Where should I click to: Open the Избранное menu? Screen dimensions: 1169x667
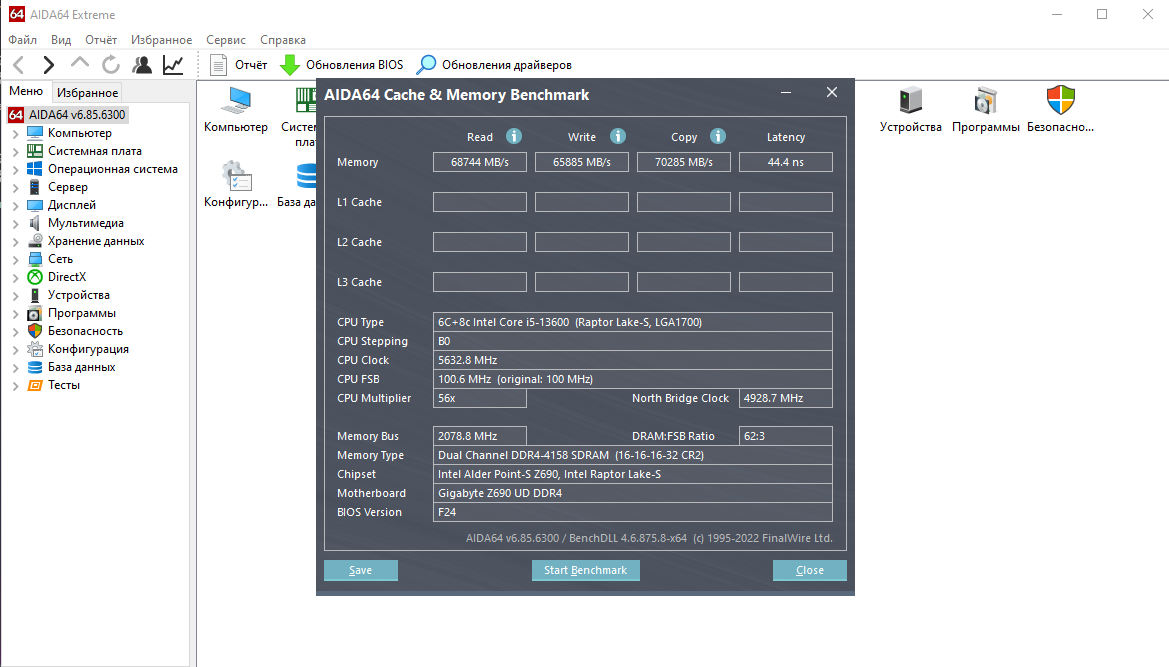tap(161, 39)
